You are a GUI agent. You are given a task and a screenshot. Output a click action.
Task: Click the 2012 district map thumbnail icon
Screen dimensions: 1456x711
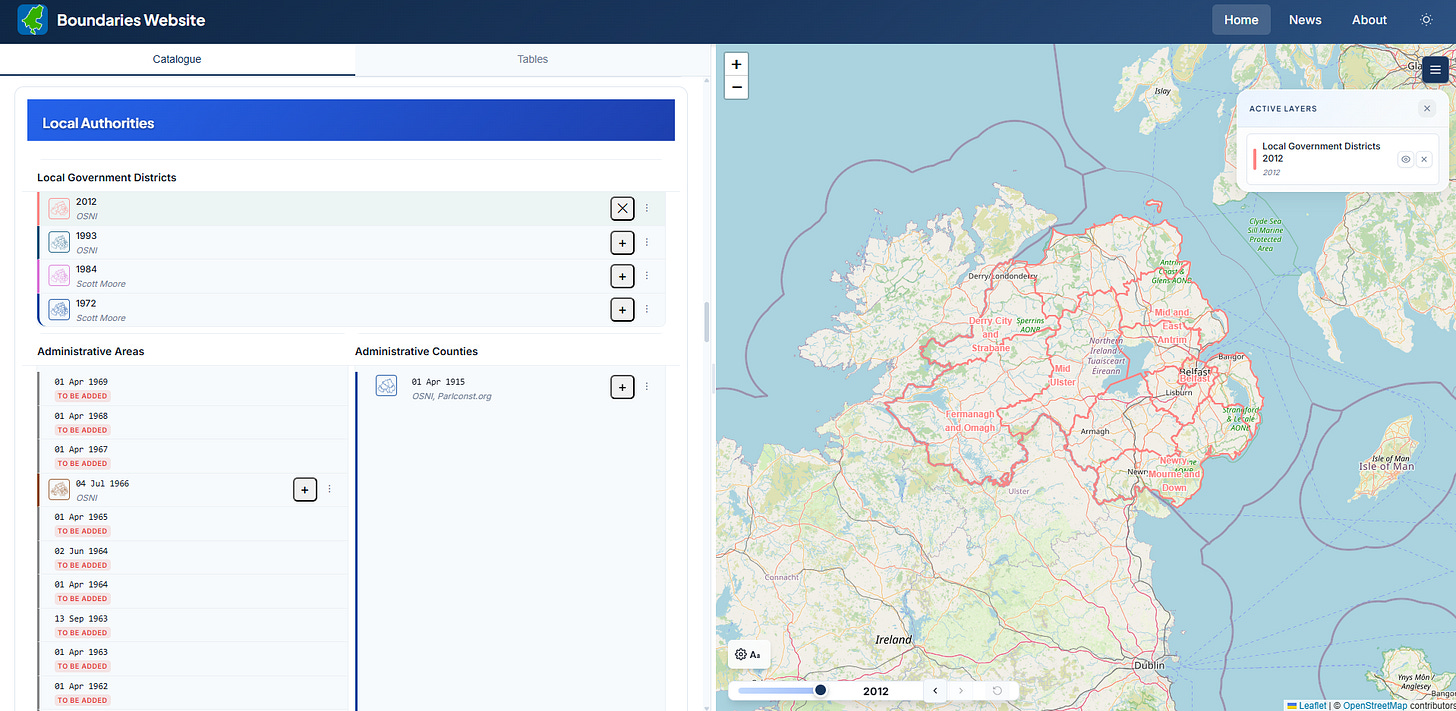pyautogui.click(x=59, y=208)
